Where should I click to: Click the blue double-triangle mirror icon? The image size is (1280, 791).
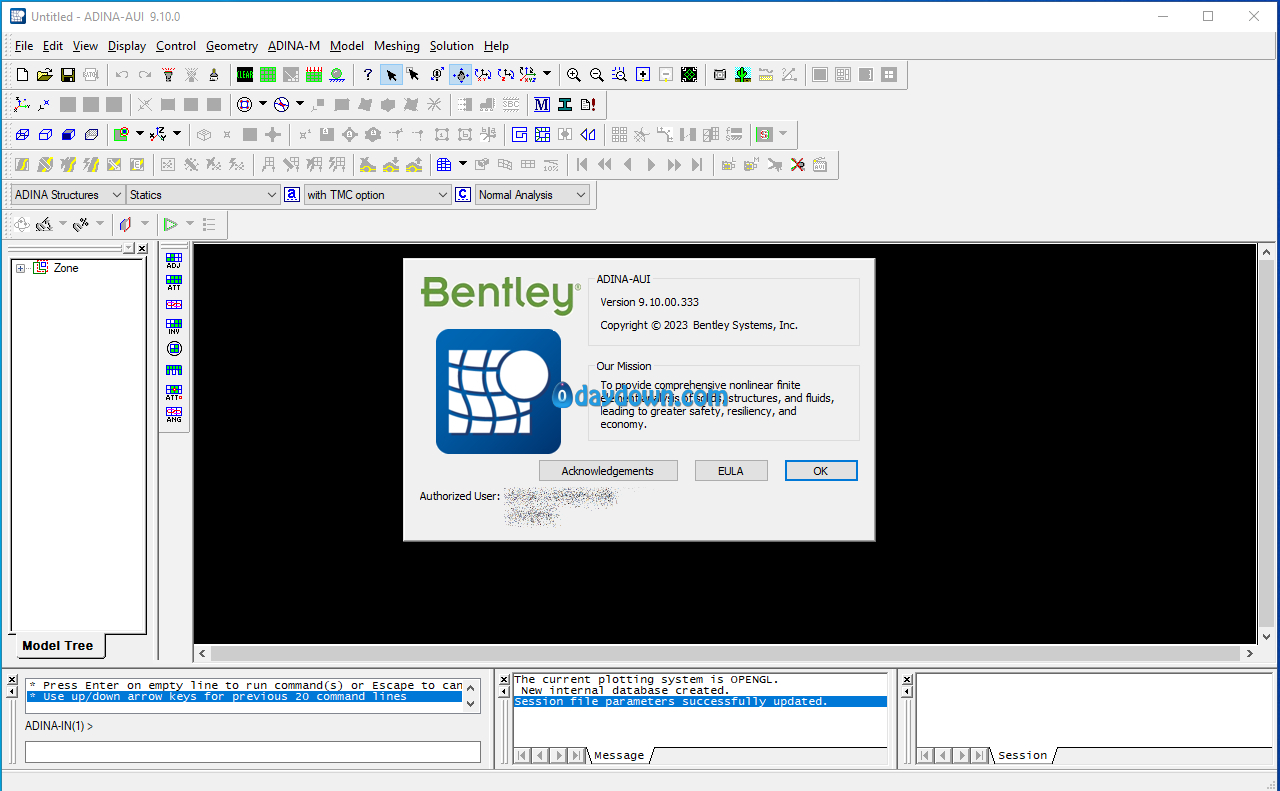pos(588,135)
